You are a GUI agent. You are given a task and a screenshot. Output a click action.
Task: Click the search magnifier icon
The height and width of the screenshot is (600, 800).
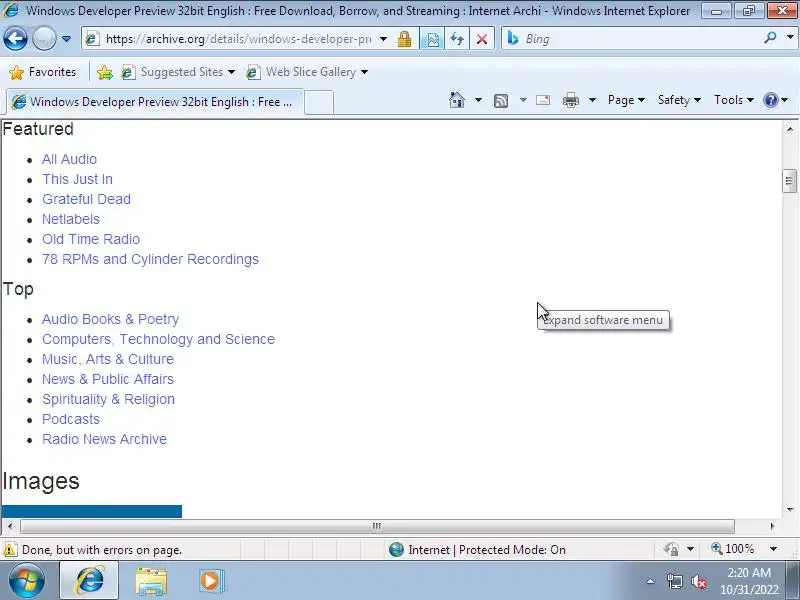770,38
